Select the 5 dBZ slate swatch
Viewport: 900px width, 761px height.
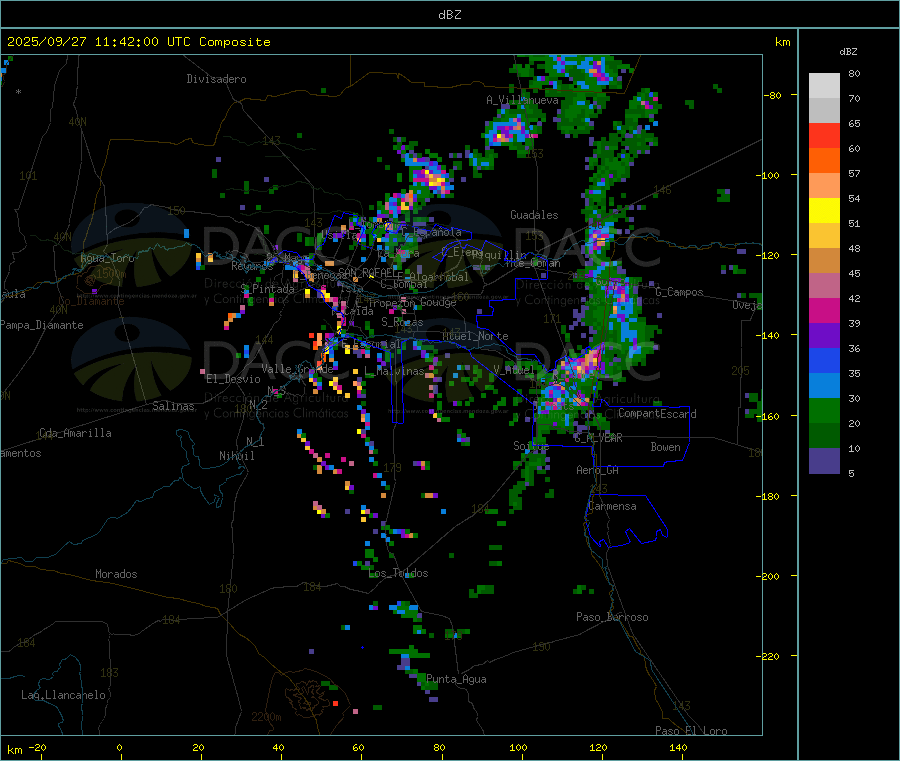coord(824,461)
